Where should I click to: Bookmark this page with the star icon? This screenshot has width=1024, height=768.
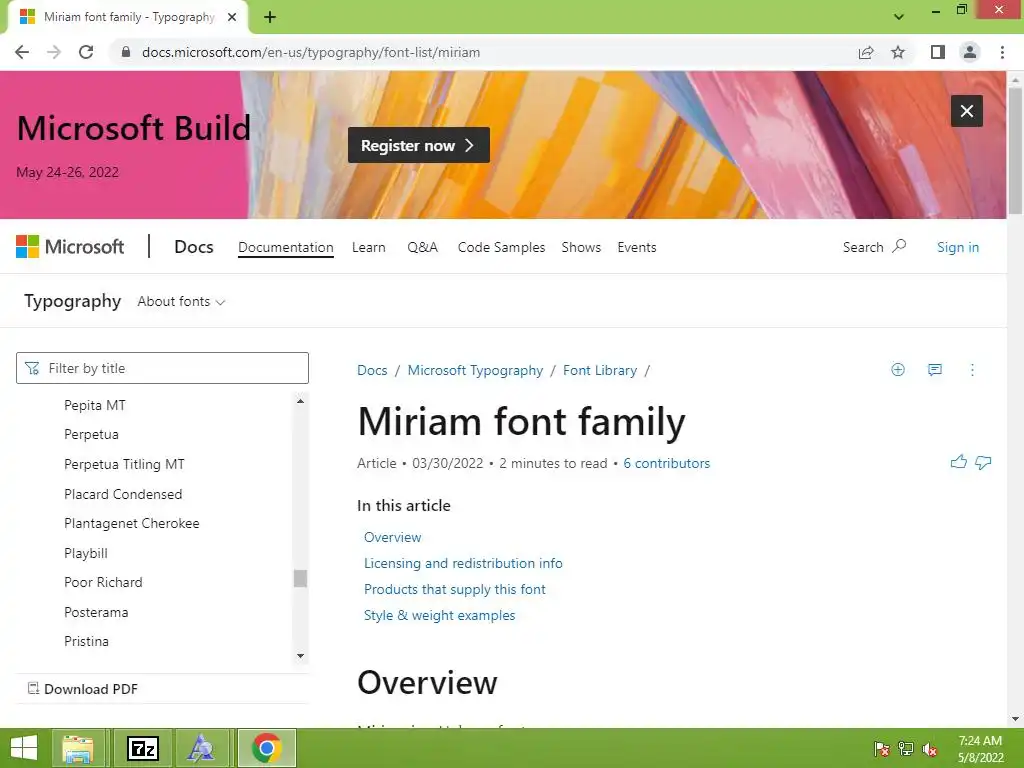point(898,52)
